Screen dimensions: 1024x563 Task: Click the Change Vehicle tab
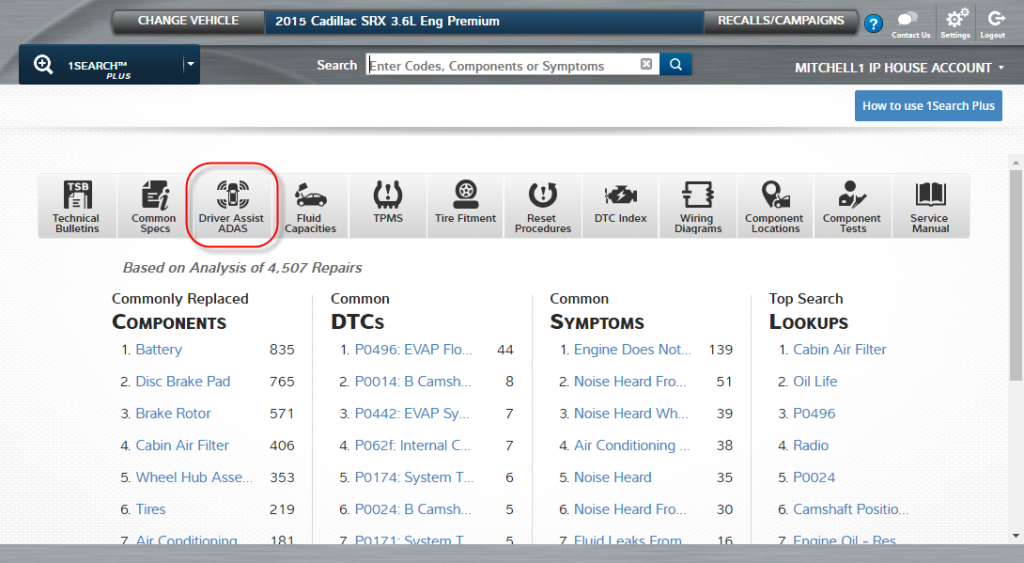click(x=188, y=21)
